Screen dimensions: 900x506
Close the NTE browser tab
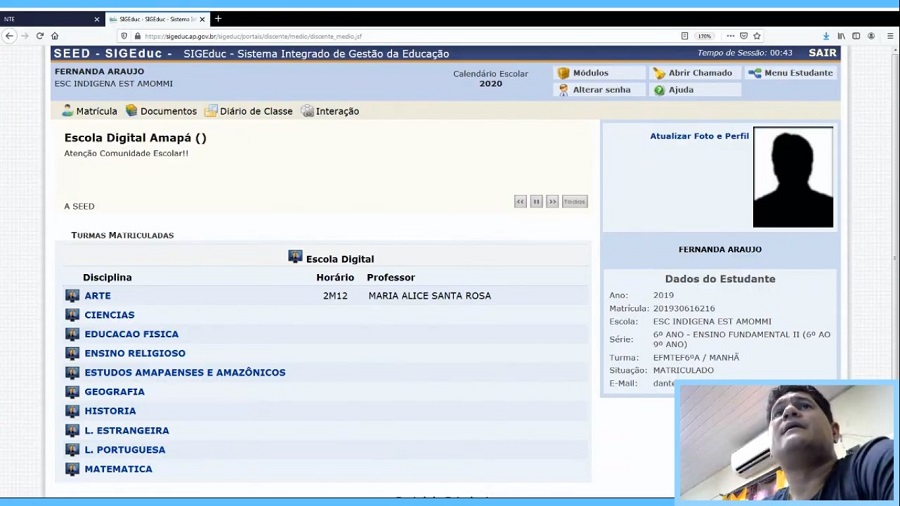[x=96, y=19]
